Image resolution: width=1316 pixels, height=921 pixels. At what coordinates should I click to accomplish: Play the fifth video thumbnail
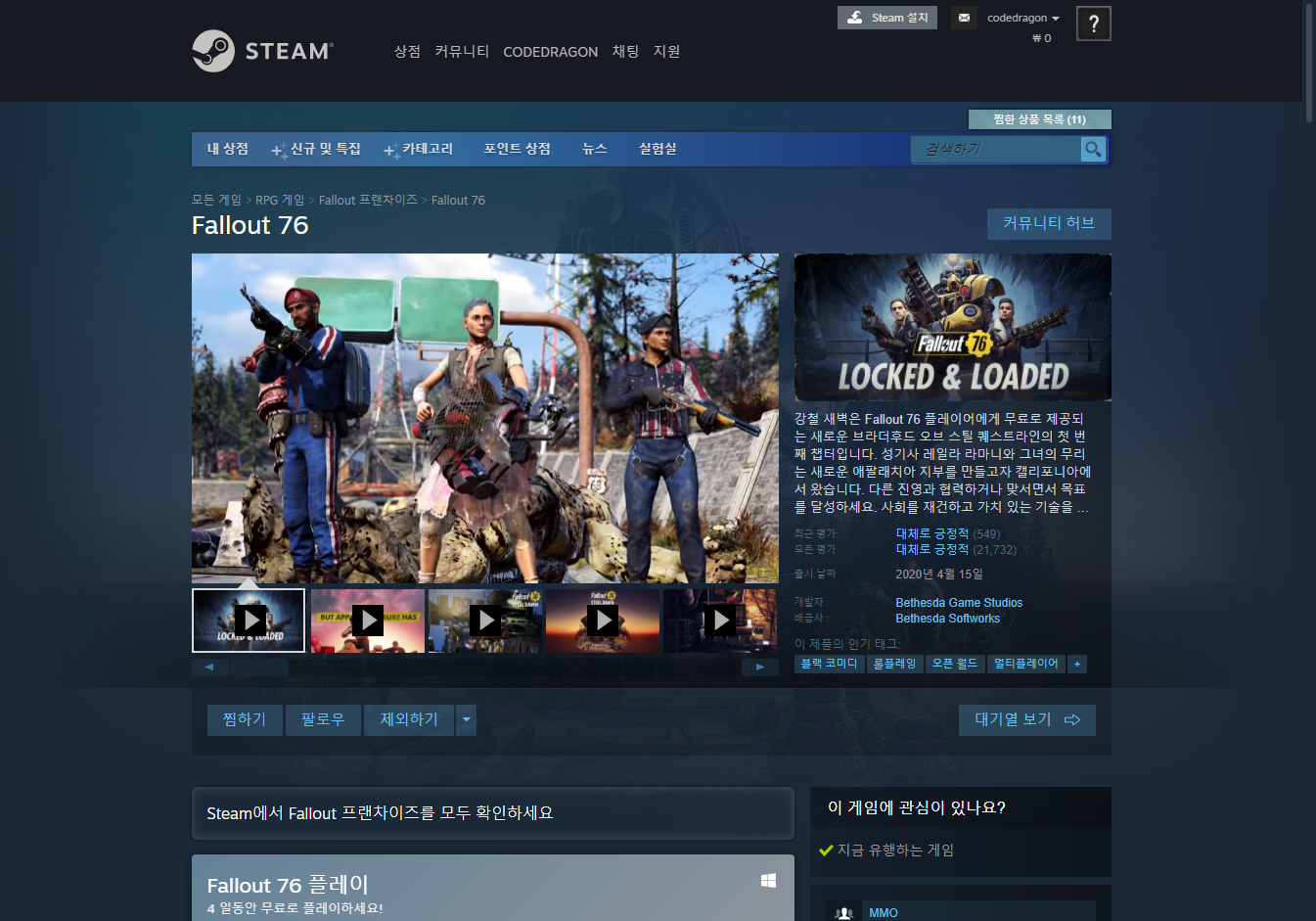720,621
